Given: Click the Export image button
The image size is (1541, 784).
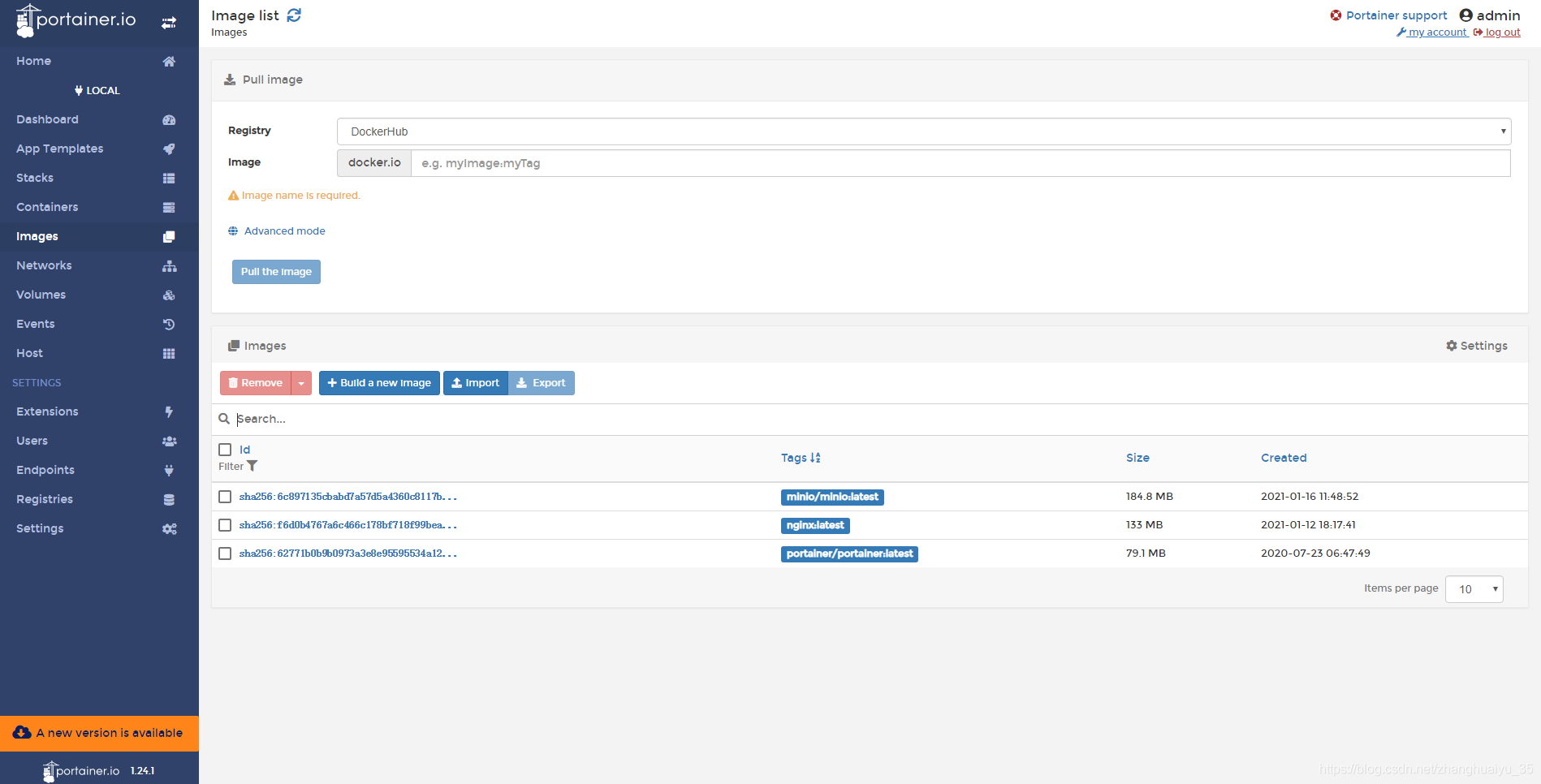Looking at the screenshot, I should pos(542,383).
